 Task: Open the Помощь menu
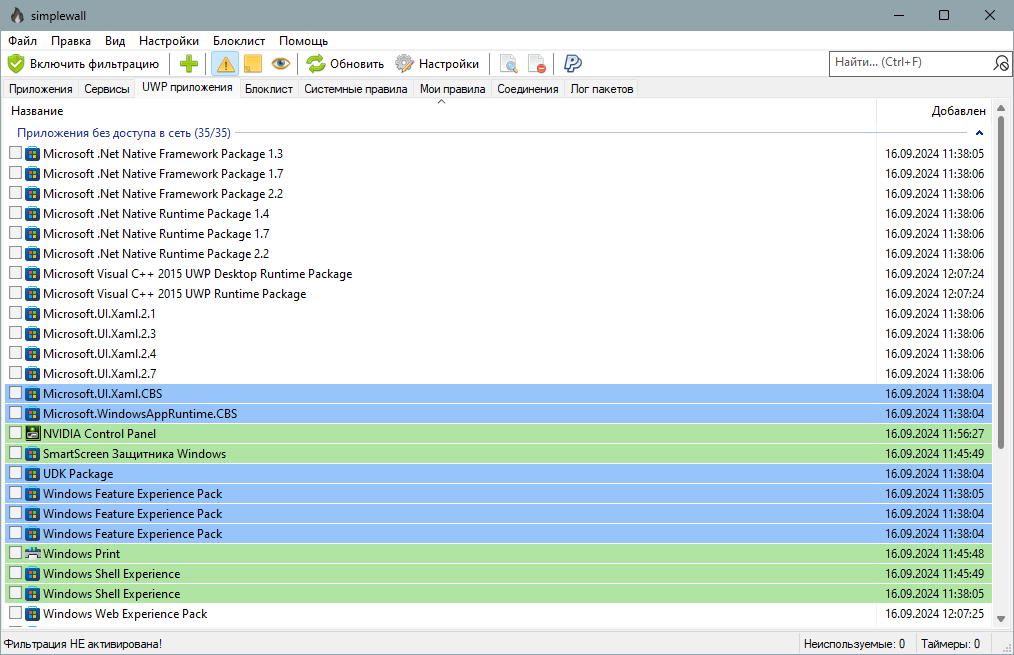(303, 41)
